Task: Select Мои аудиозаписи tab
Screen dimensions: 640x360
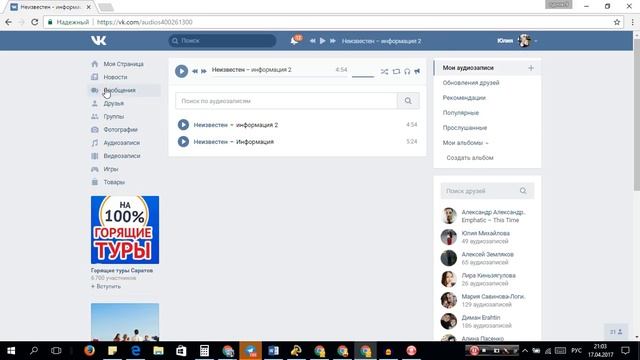Action: 468,68
